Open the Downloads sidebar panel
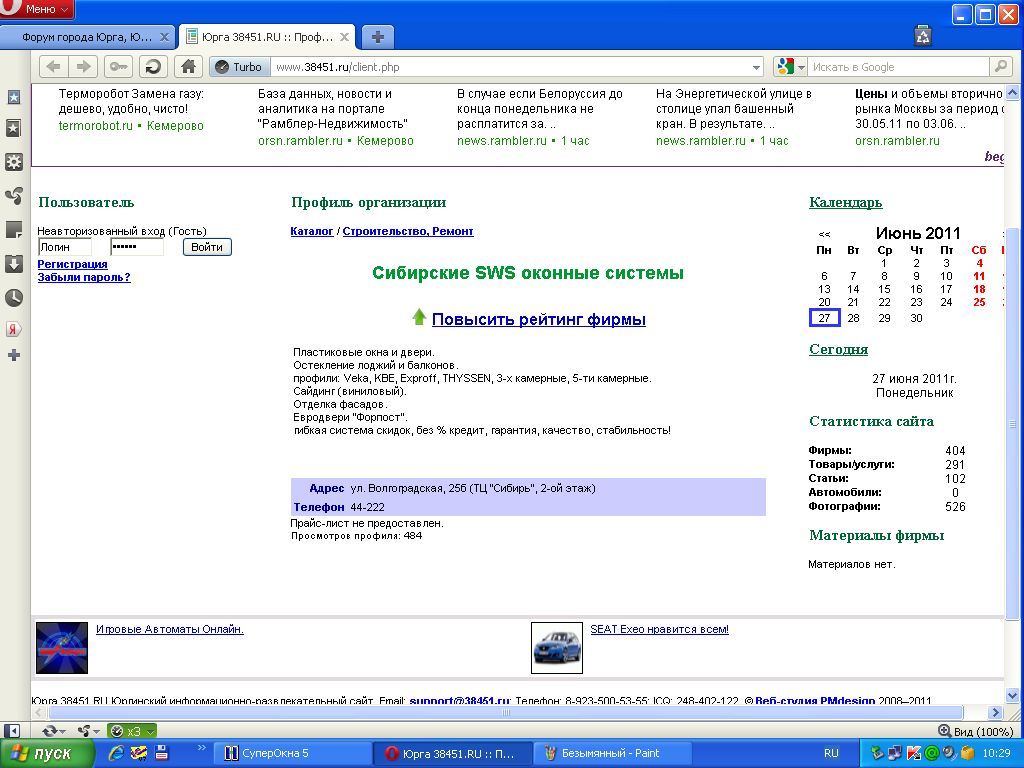Viewport: 1024px width, 768px height. point(14,264)
